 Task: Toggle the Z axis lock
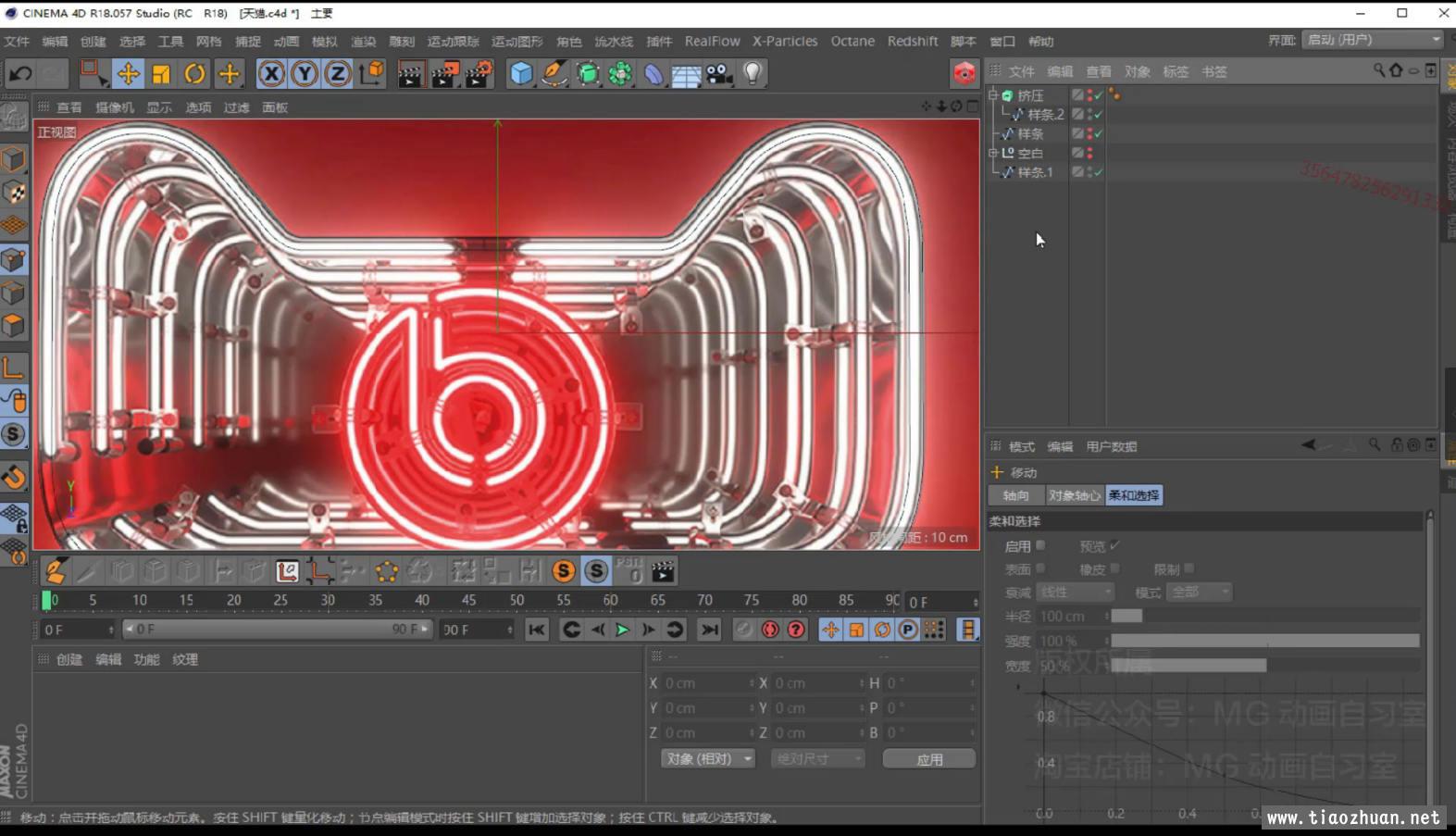coord(338,73)
